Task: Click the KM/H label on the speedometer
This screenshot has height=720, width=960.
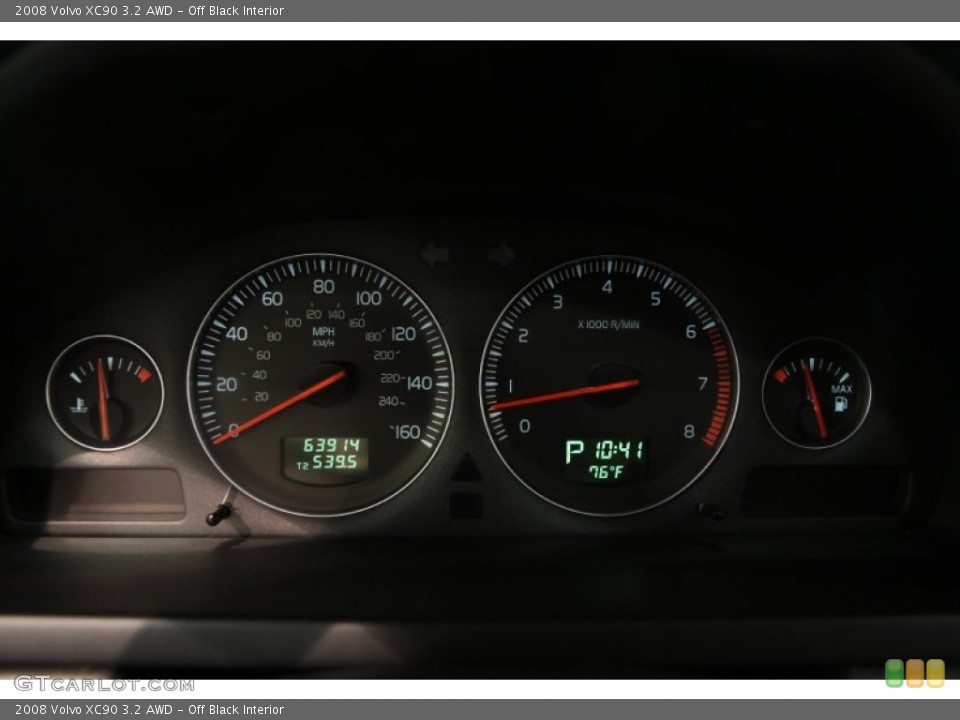Action: [x=323, y=343]
